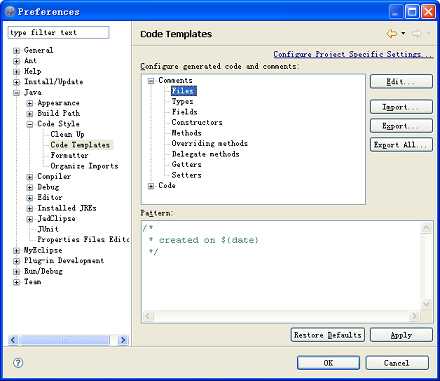This screenshot has width=440, height=381.
Task: Expand the General tree node
Action: [x=16, y=51]
